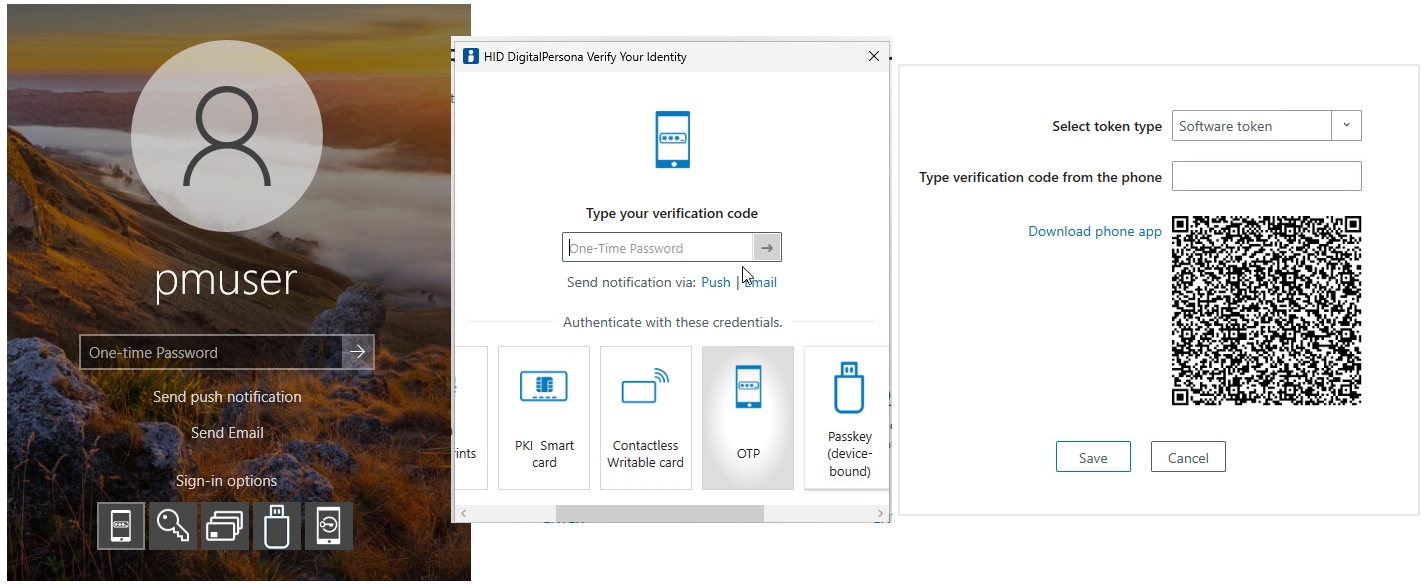Viewport: 1422px width, 588px height.
Task: Select the Contactless Writable card credential
Action: tap(646, 417)
